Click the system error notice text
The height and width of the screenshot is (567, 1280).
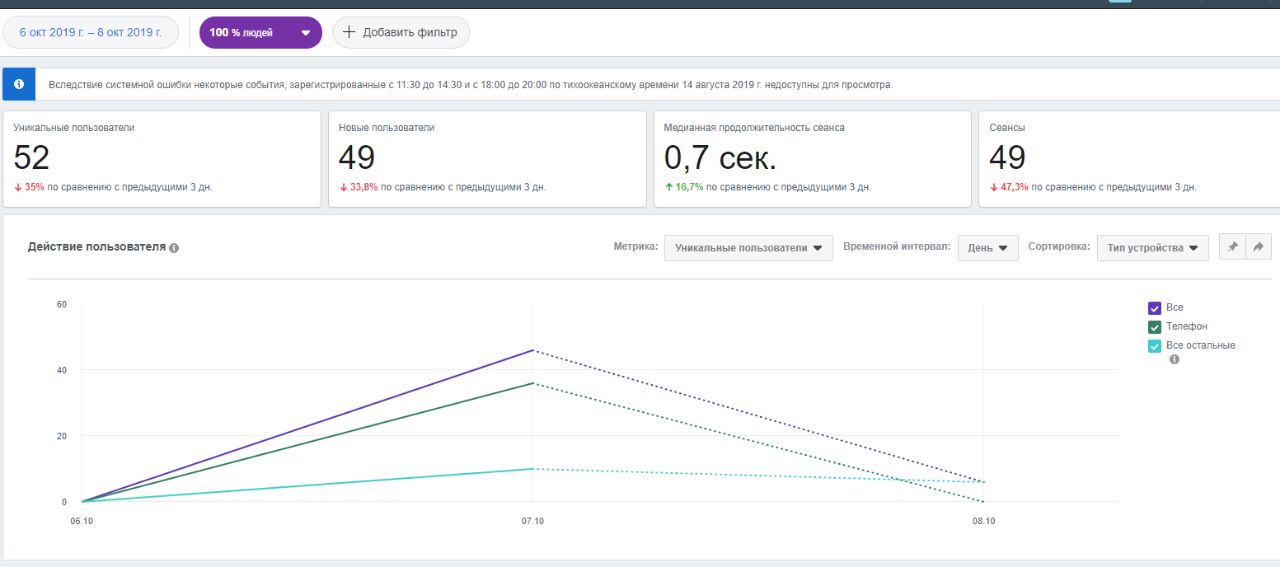point(470,85)
